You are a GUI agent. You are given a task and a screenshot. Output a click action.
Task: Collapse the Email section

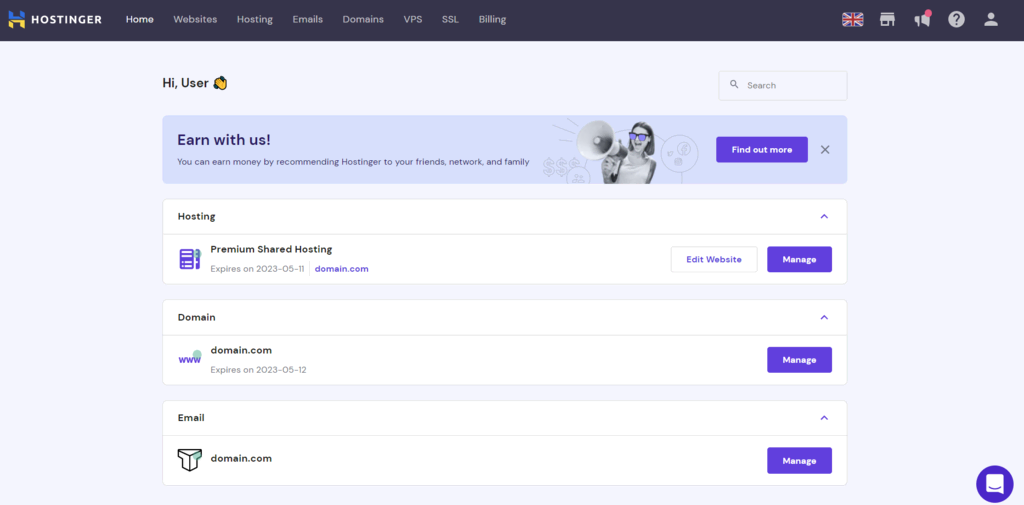(x=824, y=418)
